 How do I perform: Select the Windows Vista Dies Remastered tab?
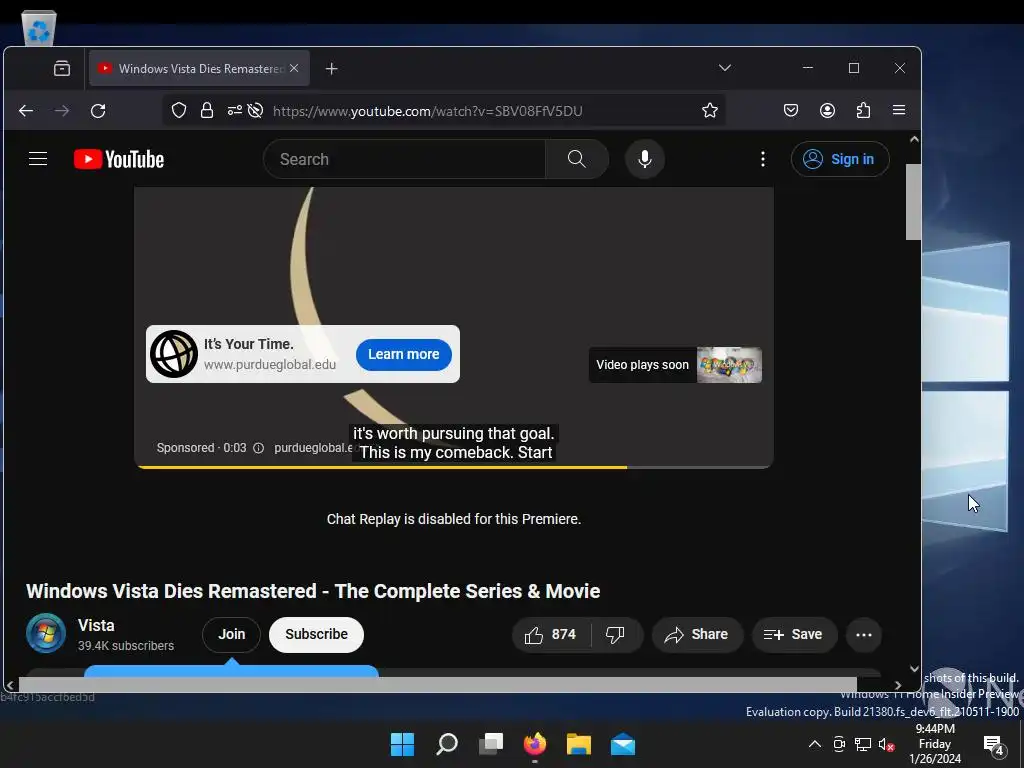199,68
